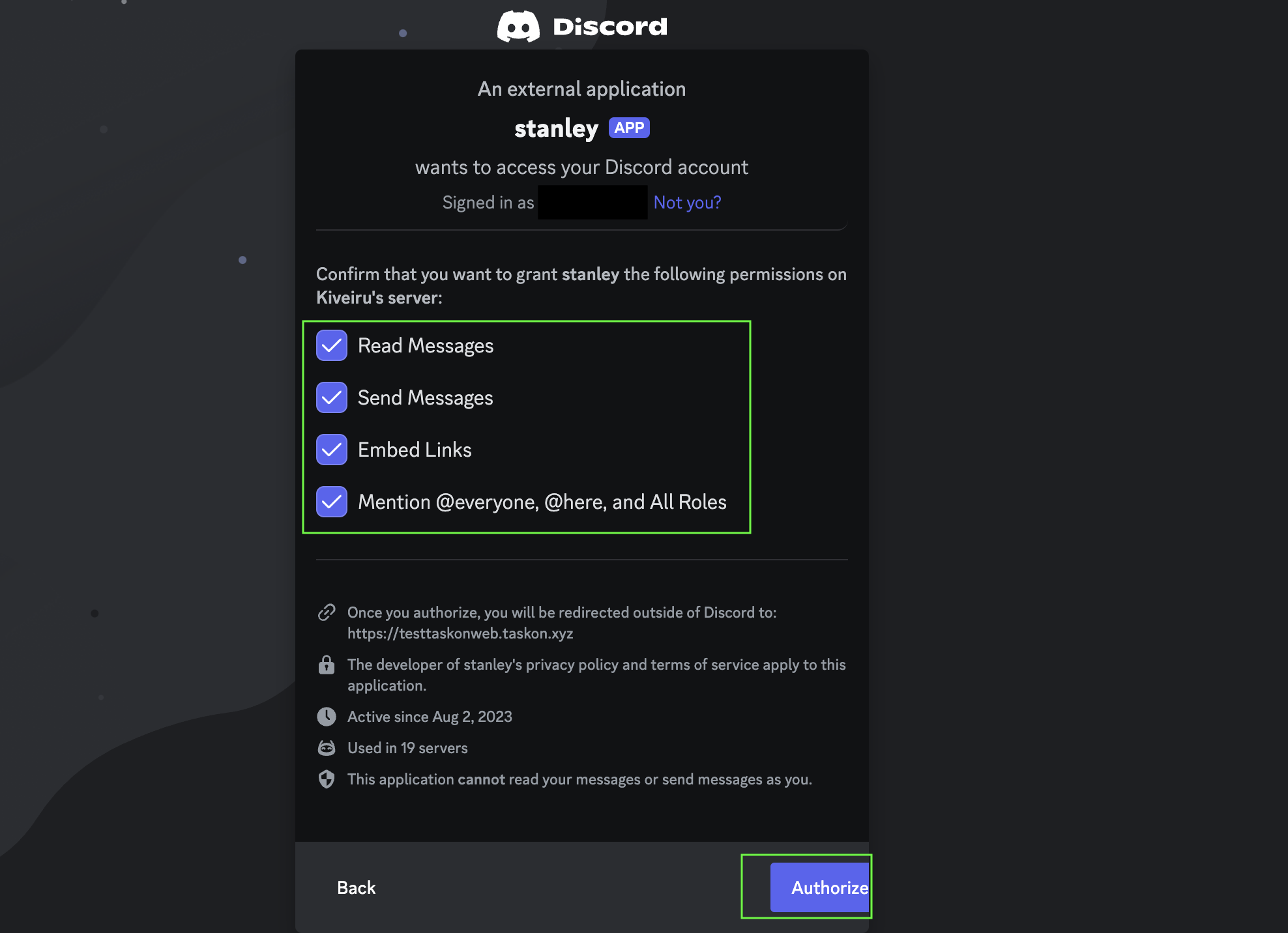Click the shield icon by cannot read messages
This screenshot has width=1288, height=933.
pos(327,779)
